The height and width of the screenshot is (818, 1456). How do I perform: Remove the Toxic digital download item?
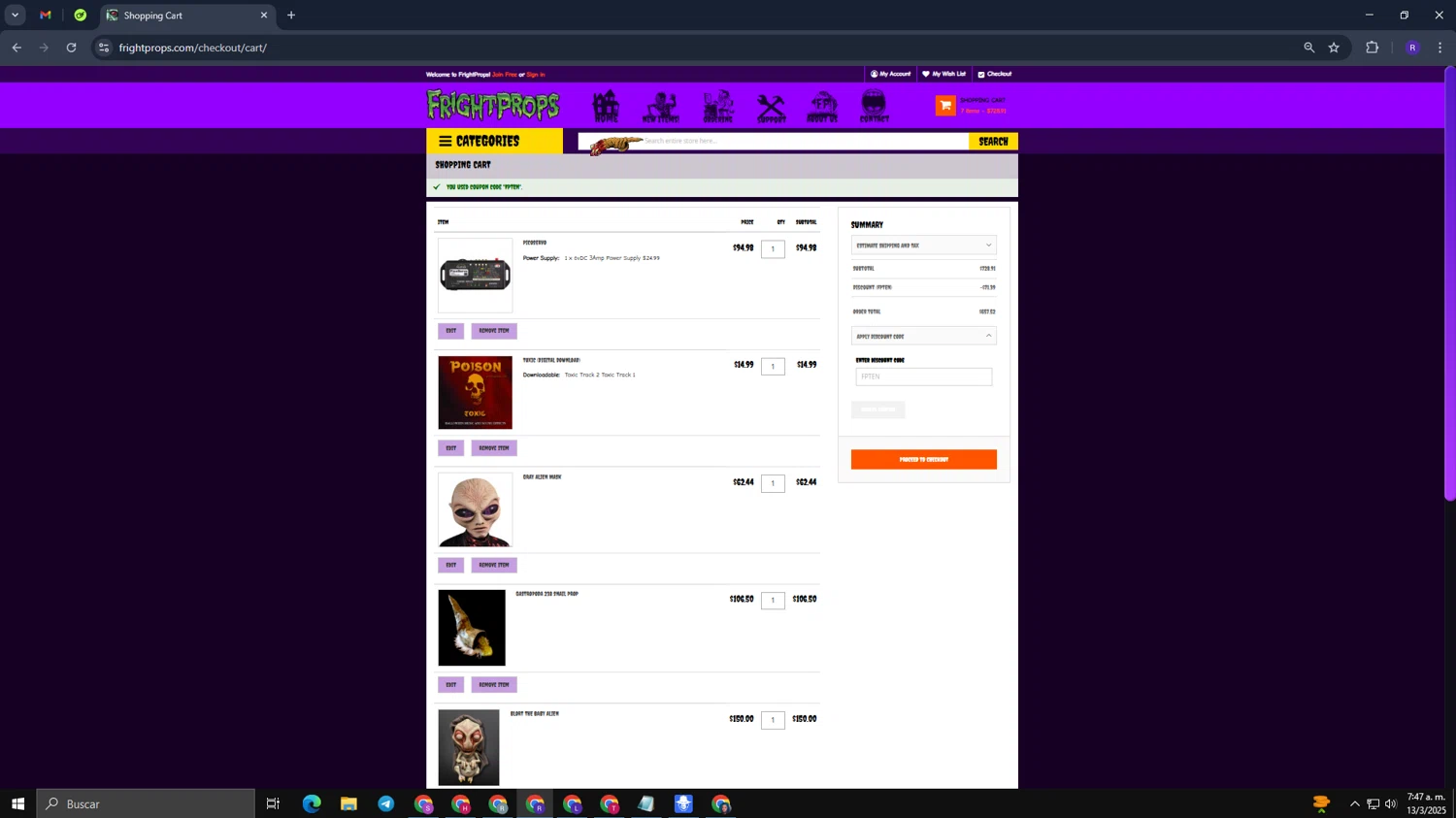coord(494,448)
